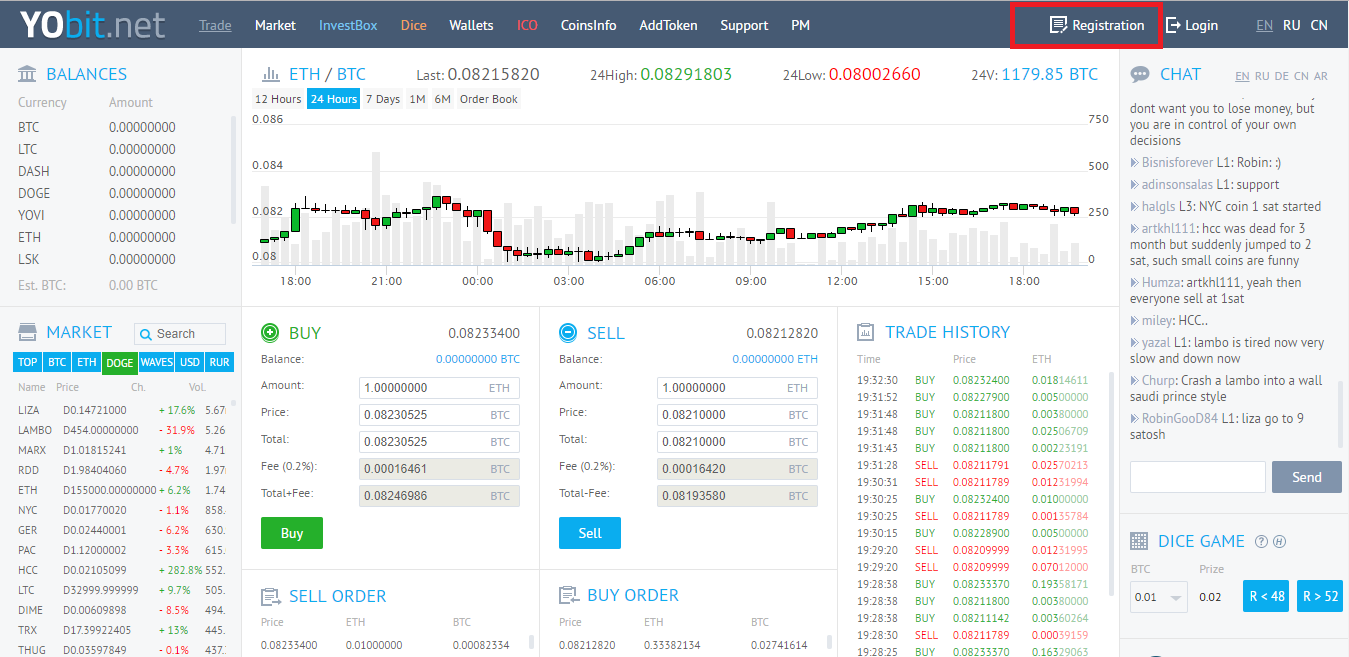Image resolution: width=1349 pixels, height=657 pixels.
Task: Open CoinsInfo
Action: pos(588,25)
